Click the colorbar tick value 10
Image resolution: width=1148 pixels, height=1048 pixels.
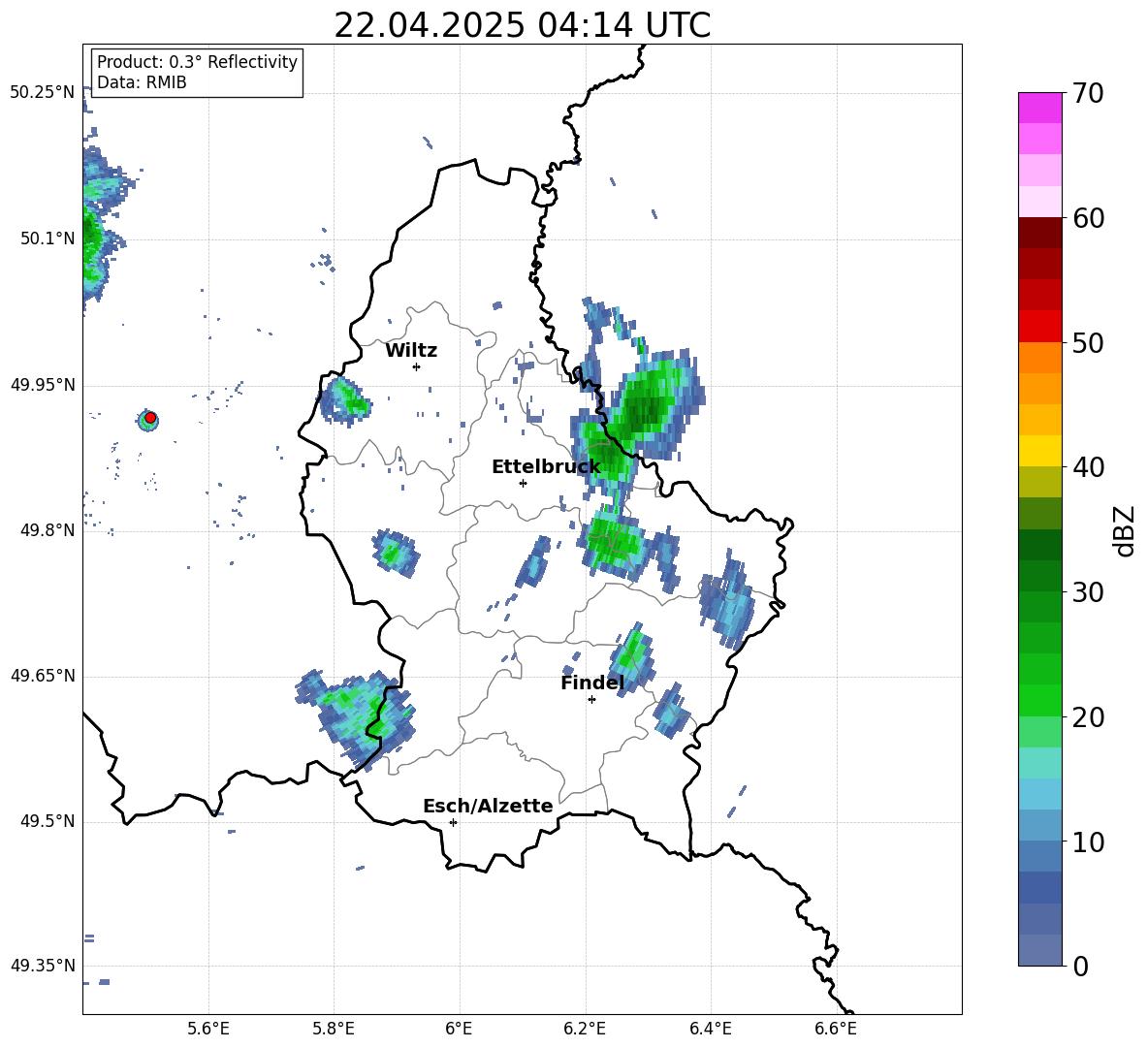1088,842
